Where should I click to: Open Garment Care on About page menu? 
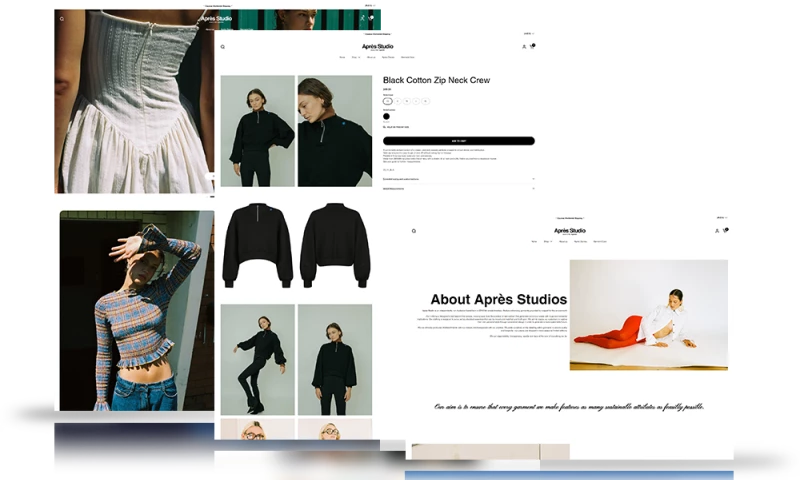600,241
